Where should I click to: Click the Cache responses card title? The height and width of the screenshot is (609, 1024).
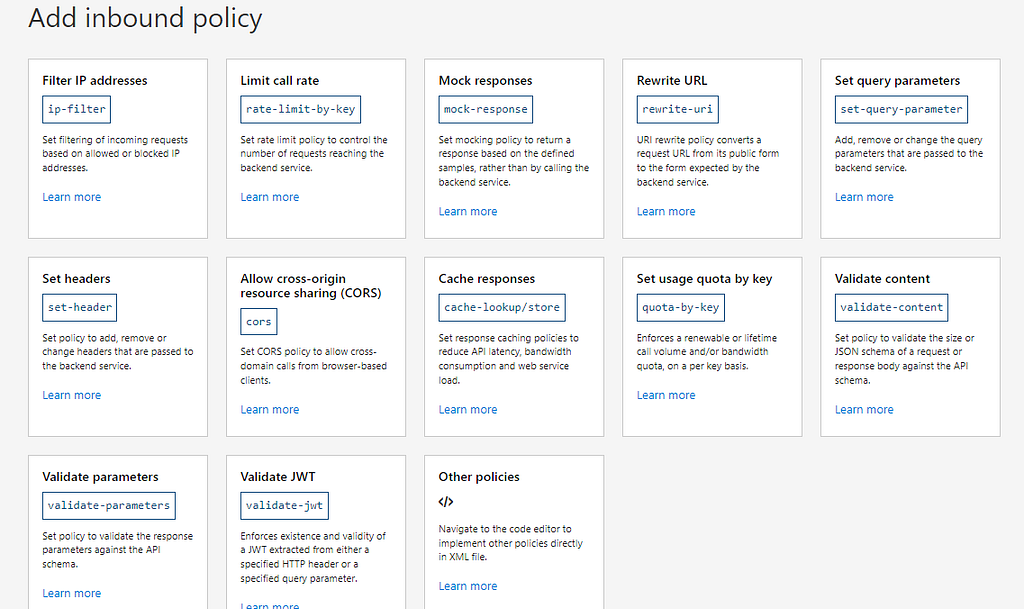[x=487, y=279]
